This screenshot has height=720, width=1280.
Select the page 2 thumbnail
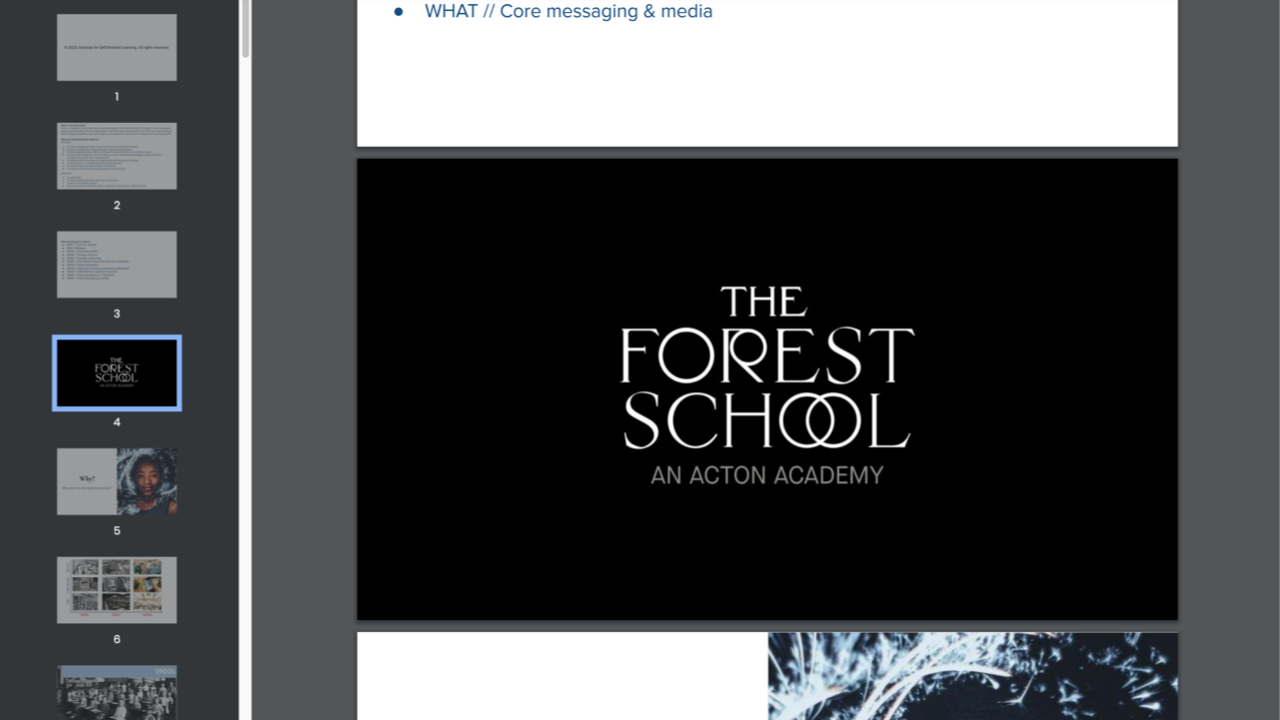point(117,156)
